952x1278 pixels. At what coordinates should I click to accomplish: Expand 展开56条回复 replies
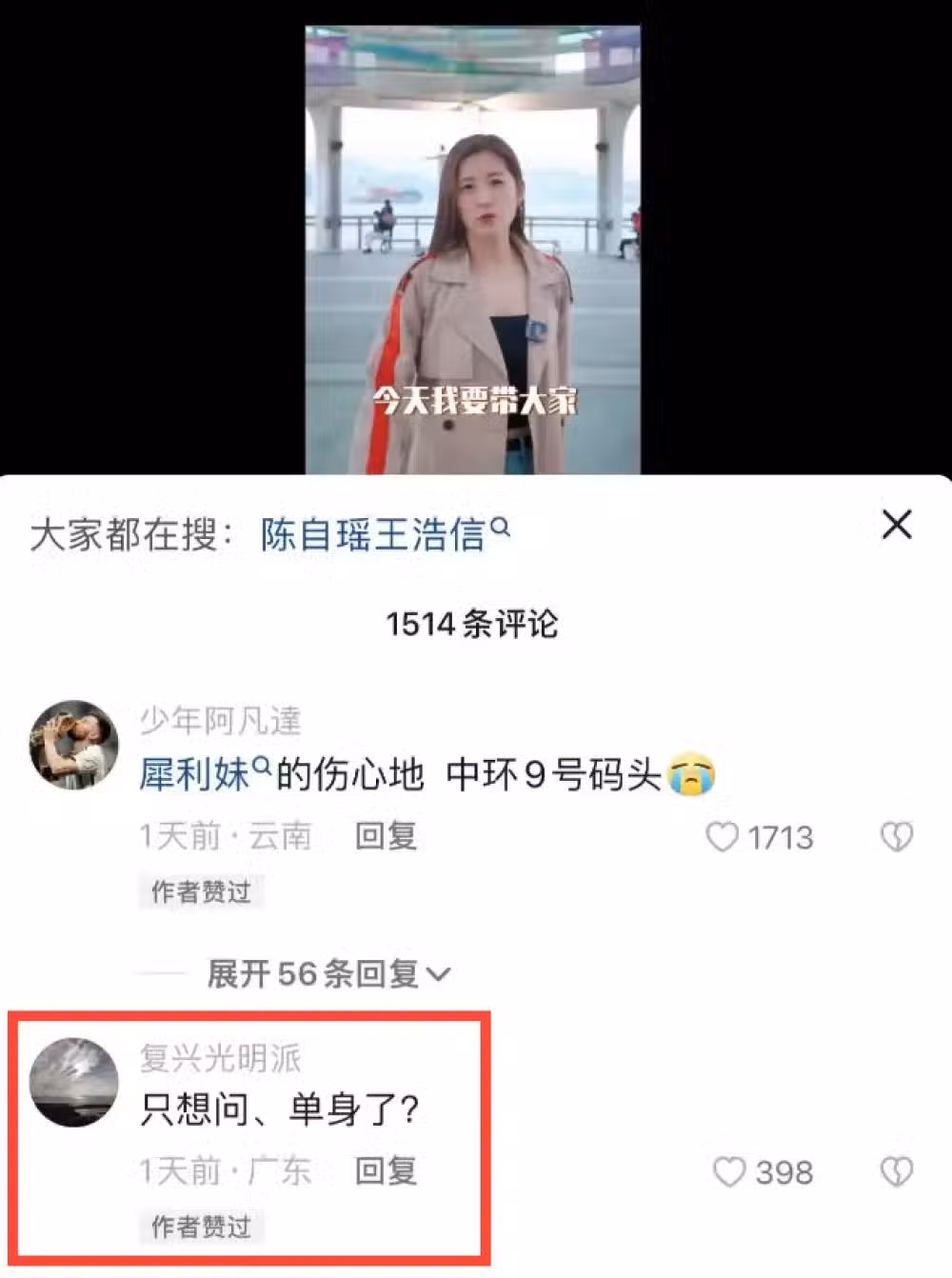[328, 973]
